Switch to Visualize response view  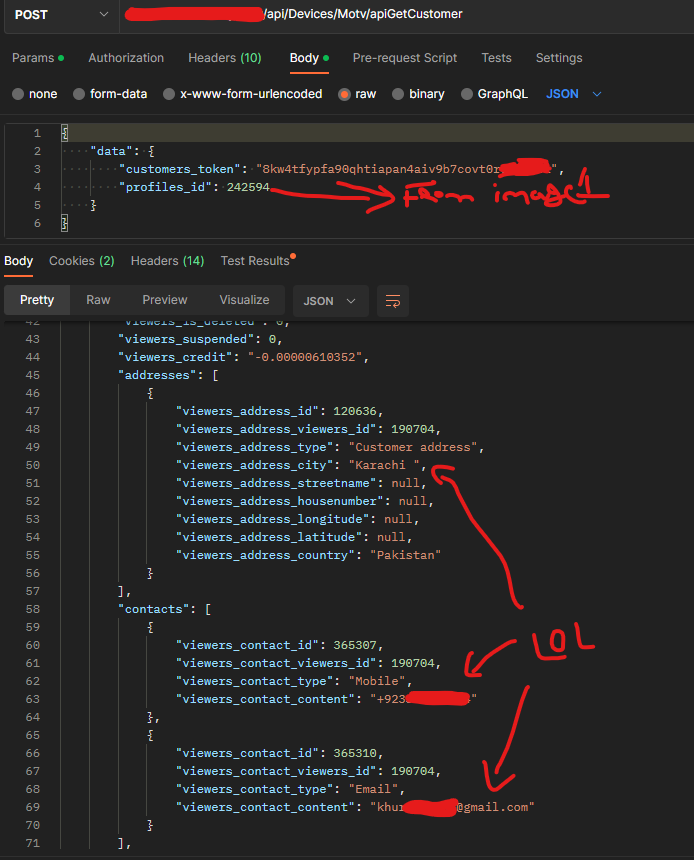[x=244, y=300]
